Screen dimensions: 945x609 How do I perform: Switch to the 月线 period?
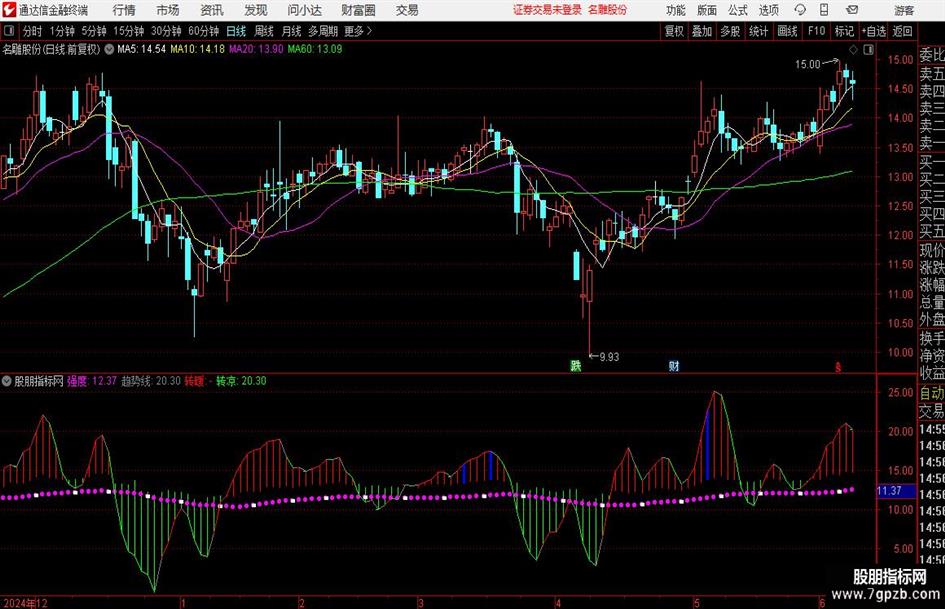(x=291, y=31)
